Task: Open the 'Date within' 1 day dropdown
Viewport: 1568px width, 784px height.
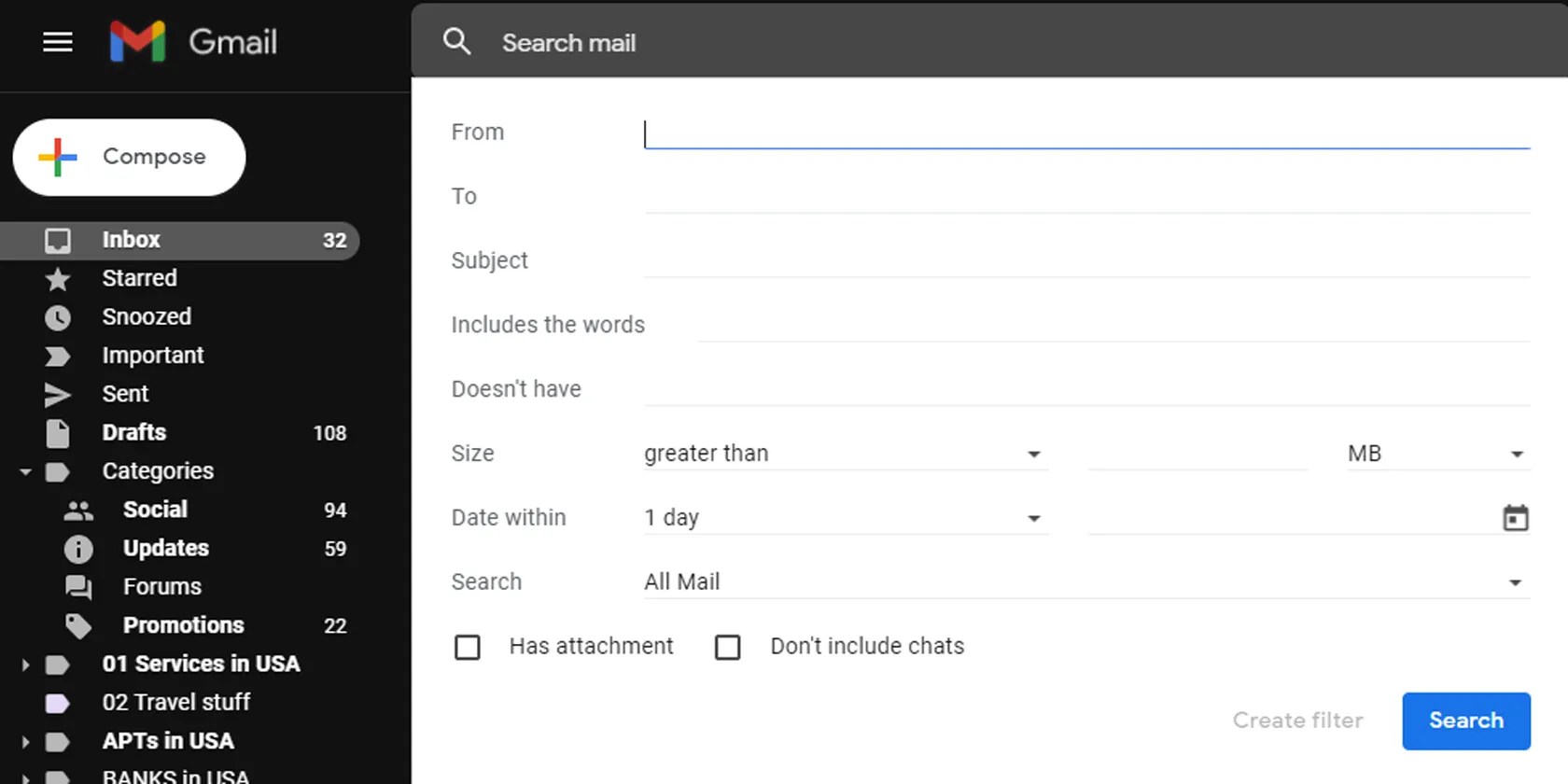Action: (845, 518)
